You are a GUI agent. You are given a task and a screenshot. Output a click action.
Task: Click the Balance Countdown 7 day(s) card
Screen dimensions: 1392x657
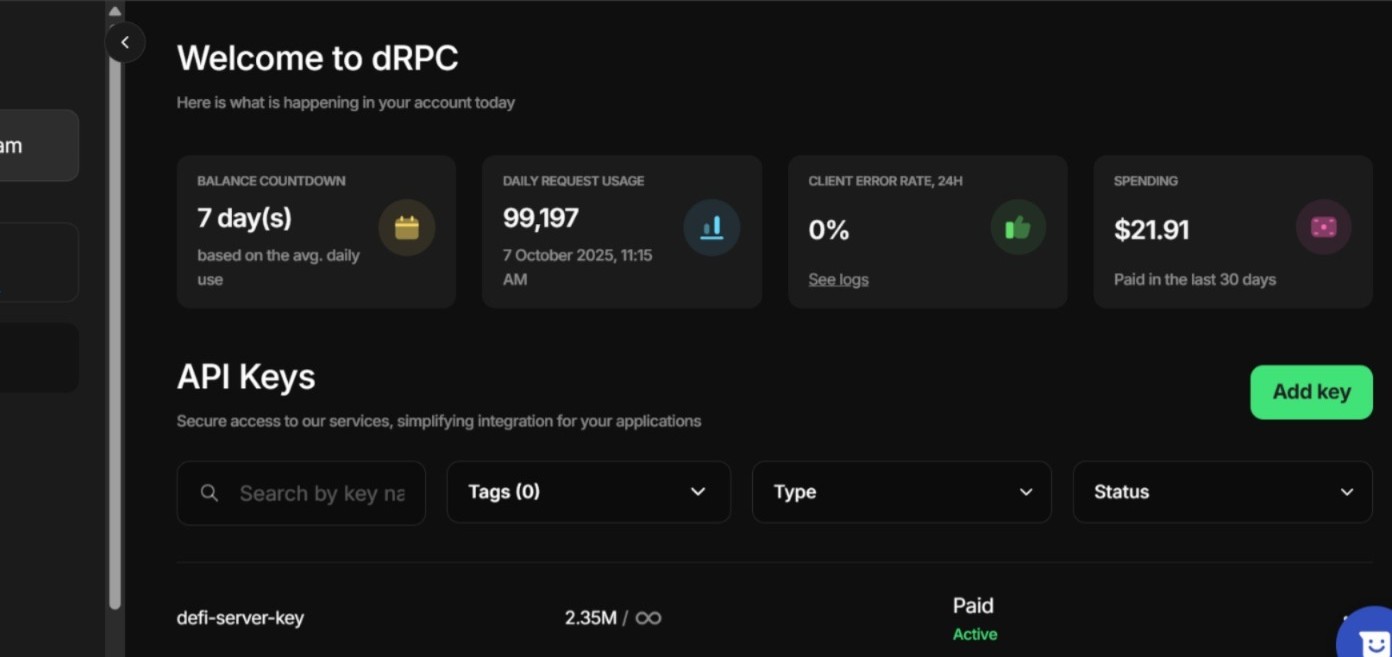pyautogui.click(x=316, y=231)
